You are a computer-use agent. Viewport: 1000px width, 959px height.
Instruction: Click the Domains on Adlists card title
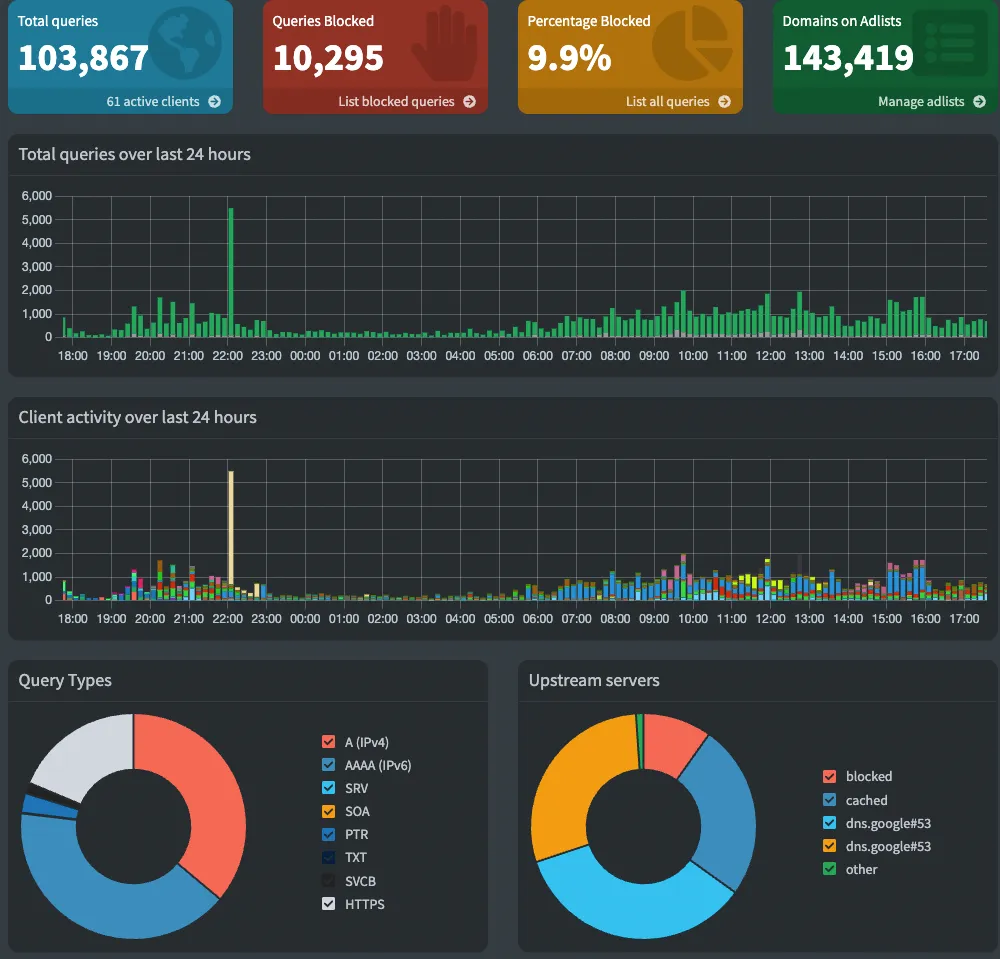(x=842, y=21)
